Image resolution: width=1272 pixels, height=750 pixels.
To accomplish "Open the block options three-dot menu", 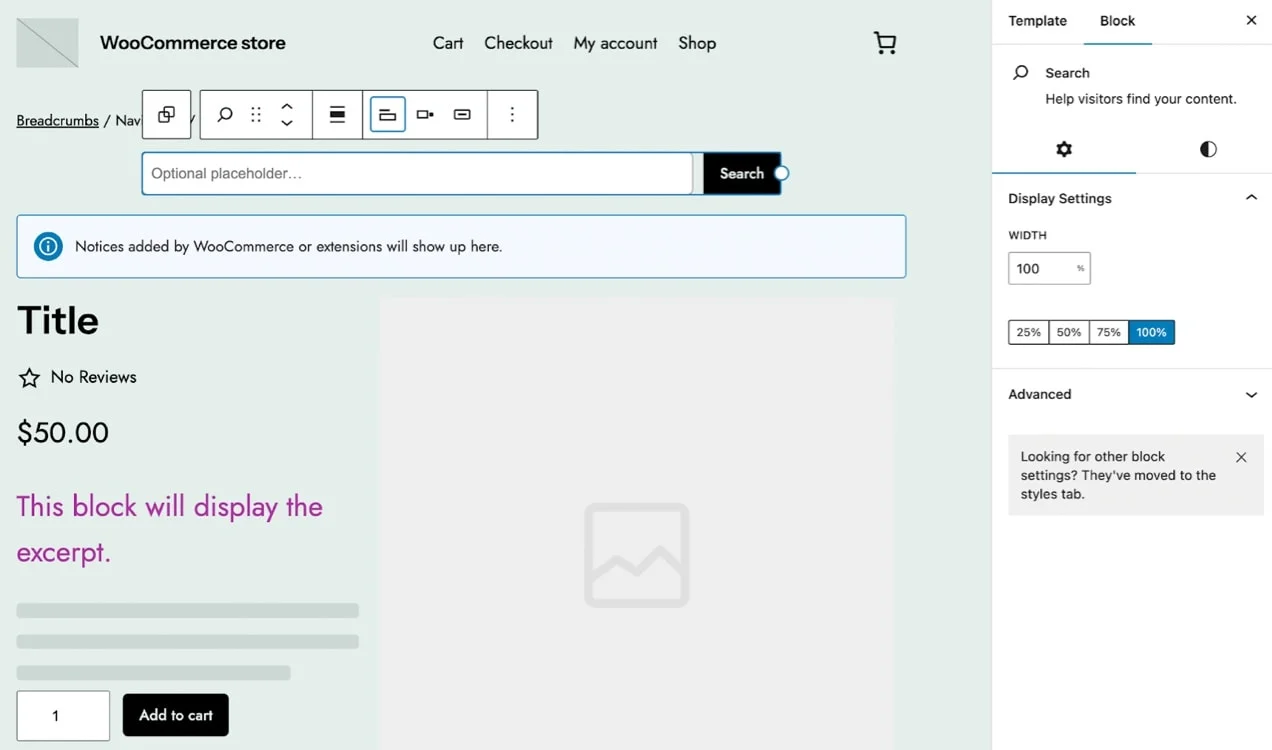I will (x=512, y=114).
